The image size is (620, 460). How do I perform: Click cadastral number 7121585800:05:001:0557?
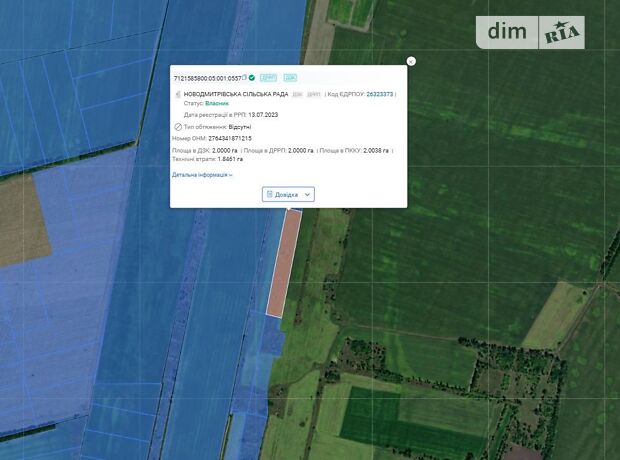[207, 77]
